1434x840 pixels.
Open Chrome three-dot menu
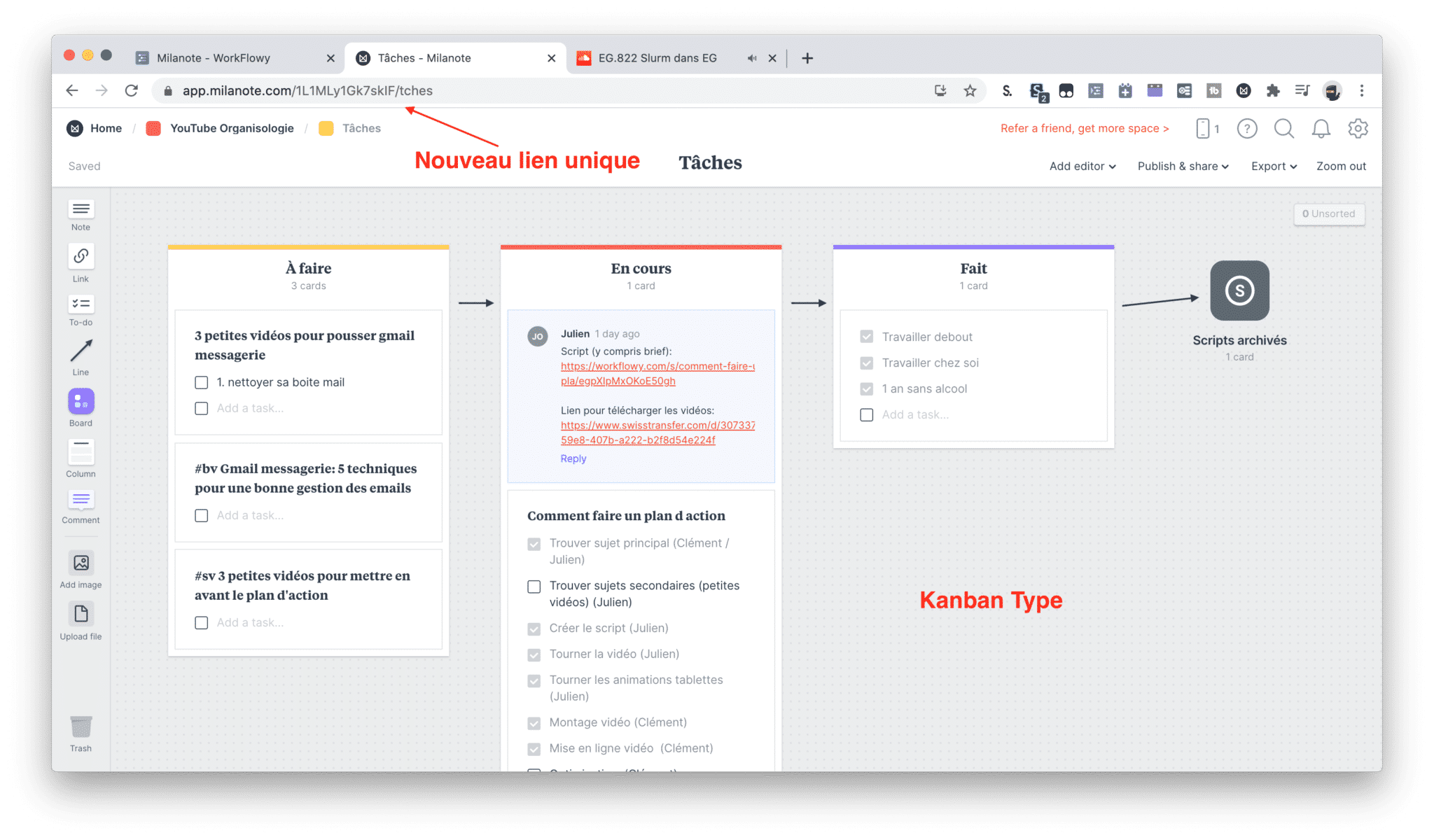click(x=1362, y=90)
